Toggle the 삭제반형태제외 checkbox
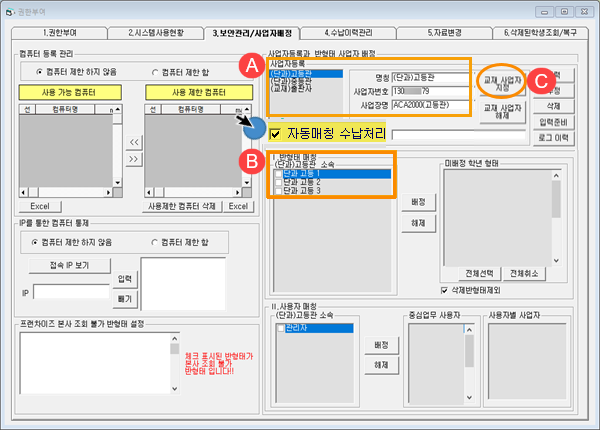Viewport: 600px width, 430px height. pyautogui.click(x=446, y=290)
